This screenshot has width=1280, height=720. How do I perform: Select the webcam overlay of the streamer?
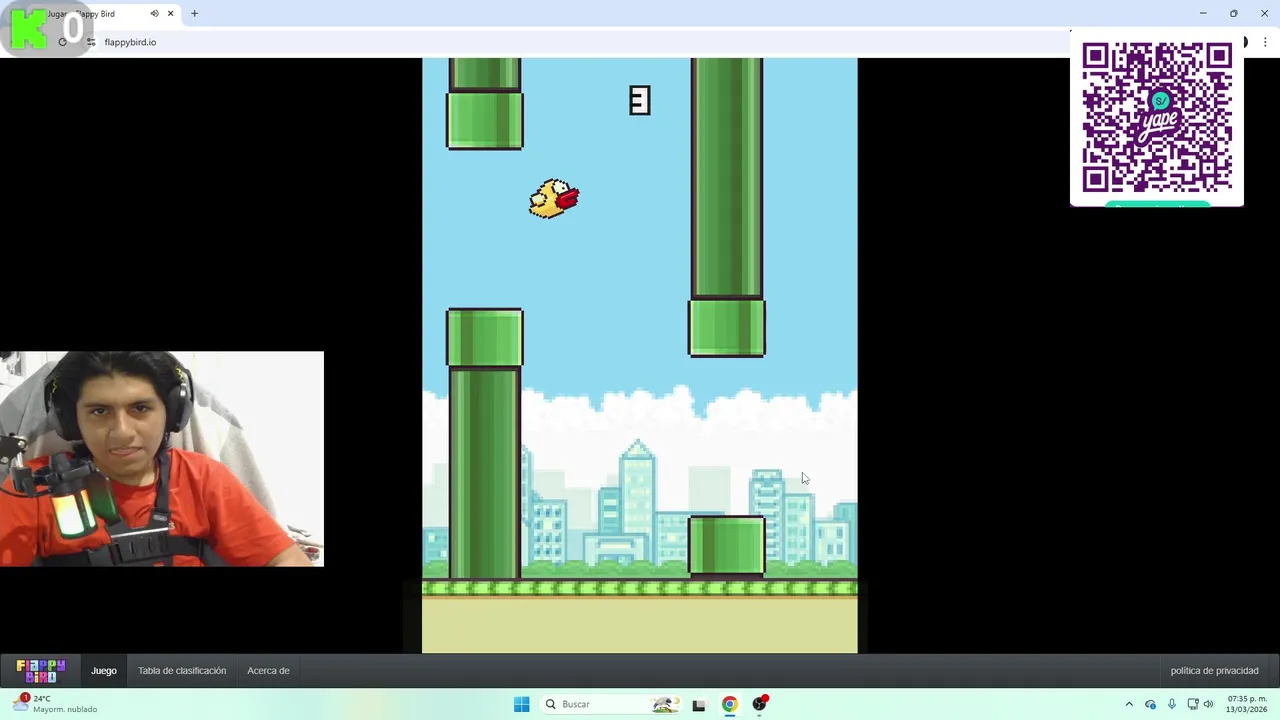coord(162,459)
